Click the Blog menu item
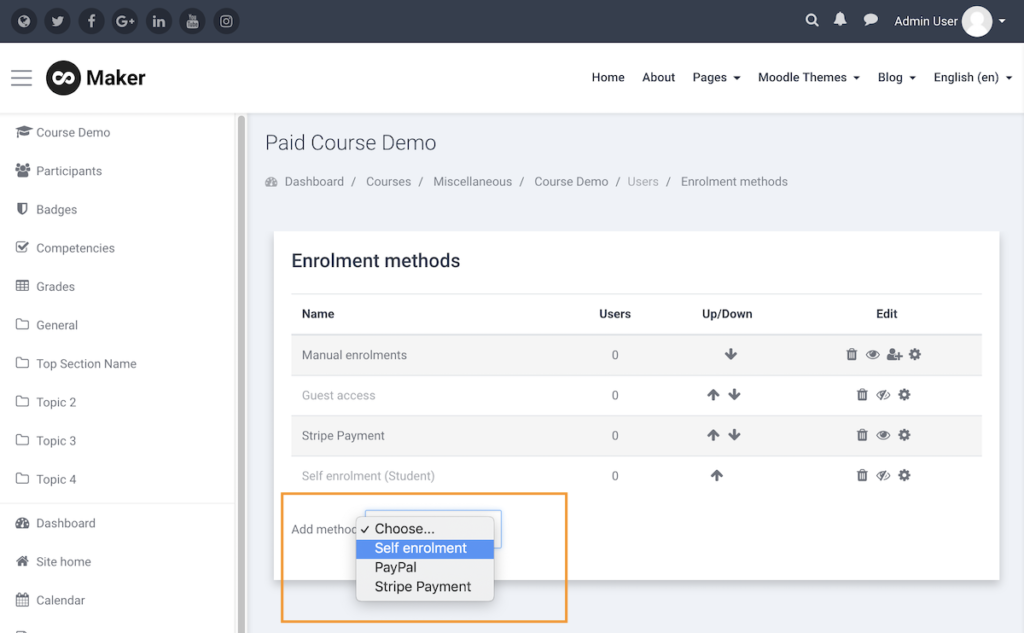Viewport: 1024px width, 633px height. coord(896,76)
